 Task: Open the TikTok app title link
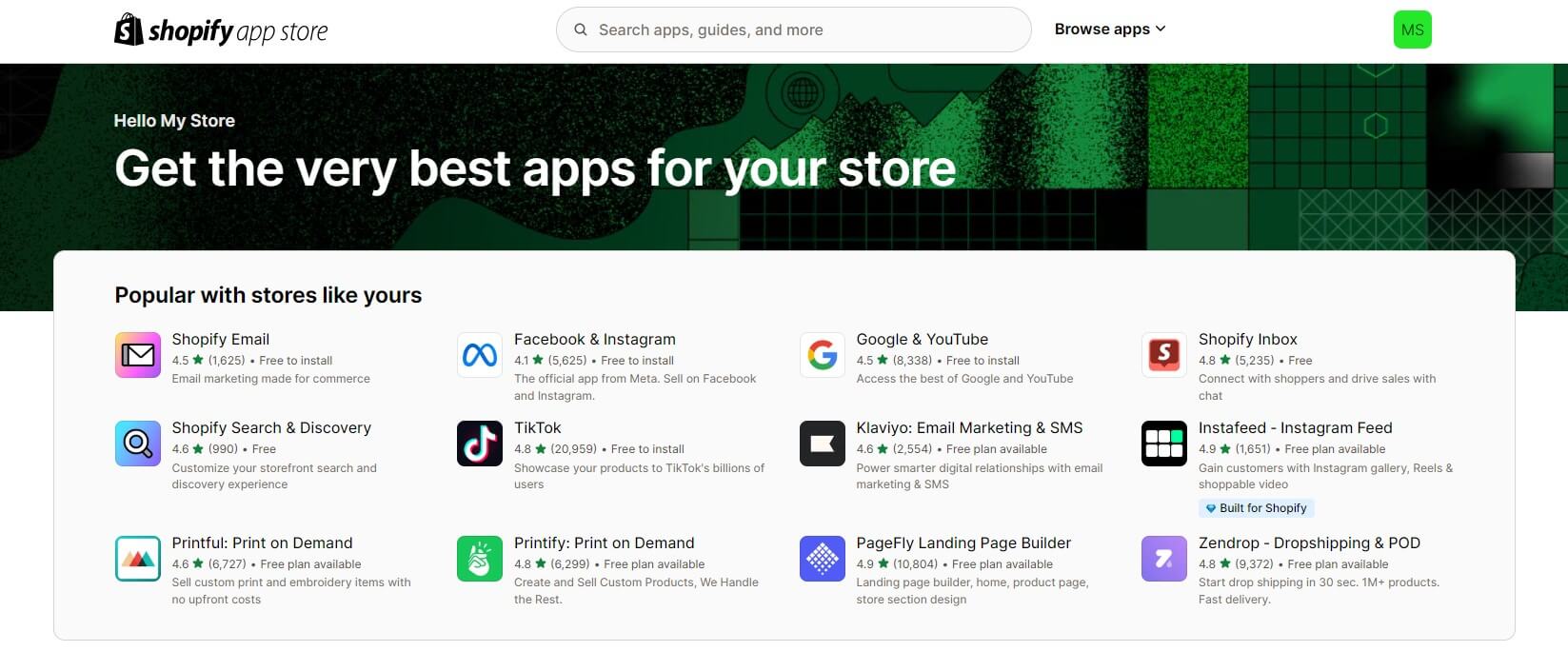point(538,427)
